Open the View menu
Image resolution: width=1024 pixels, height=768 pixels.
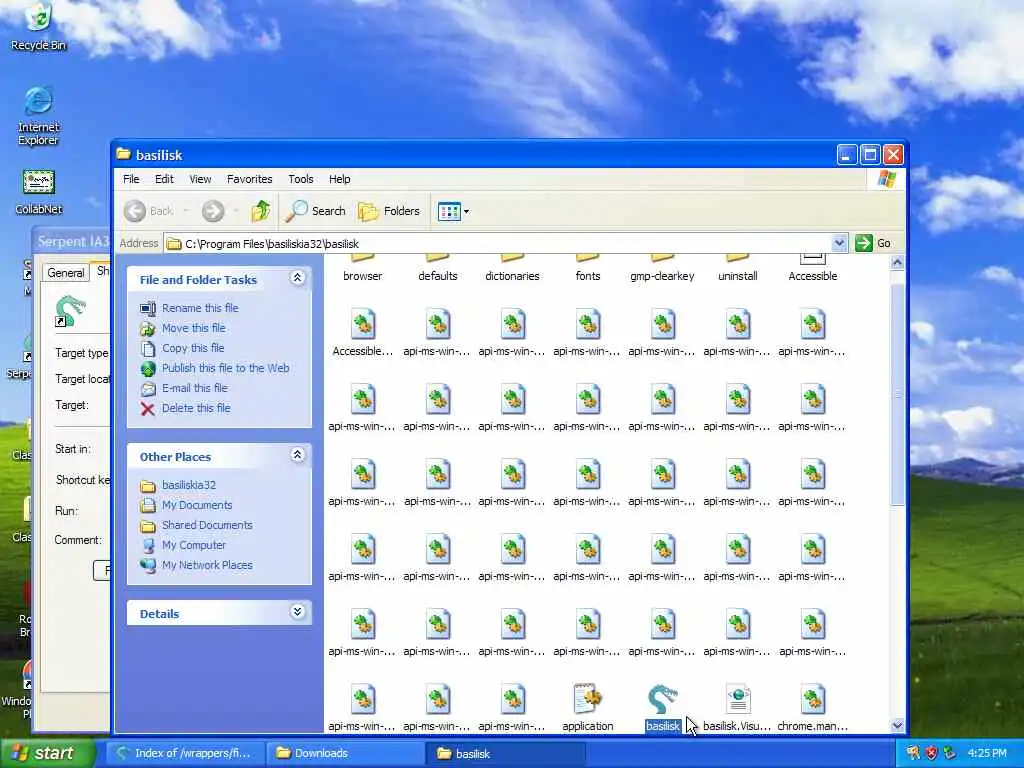tap(200, 179)
